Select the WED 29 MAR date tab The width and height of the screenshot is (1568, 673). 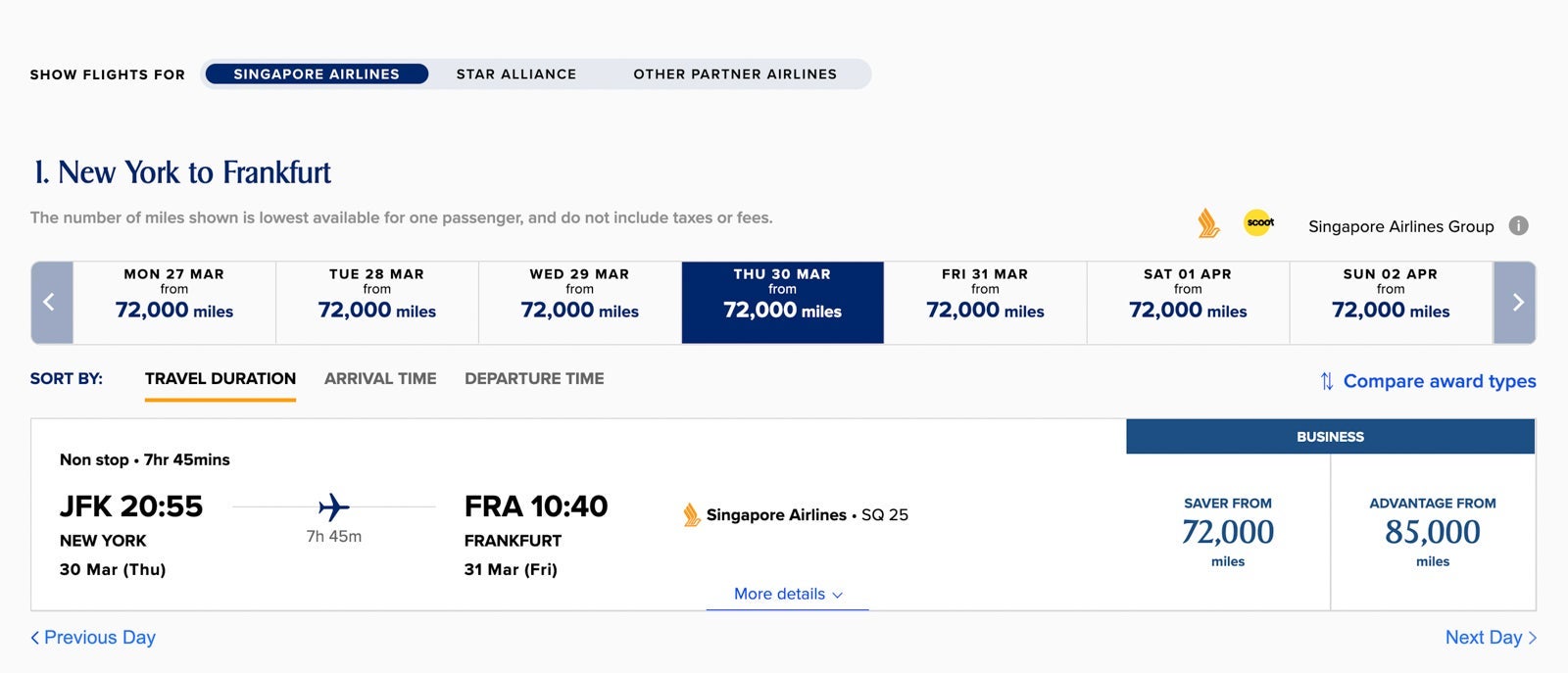(579, 301)
